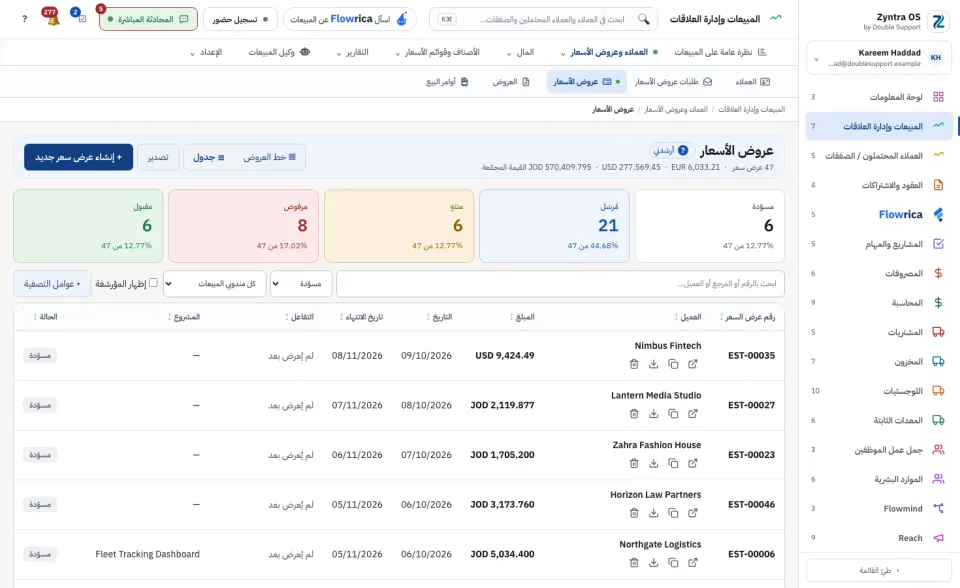Open Reach in the sidebar

879,538
